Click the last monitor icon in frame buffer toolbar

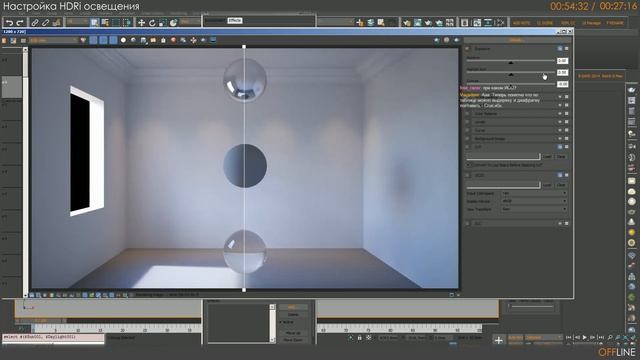(x=213, y=40)
